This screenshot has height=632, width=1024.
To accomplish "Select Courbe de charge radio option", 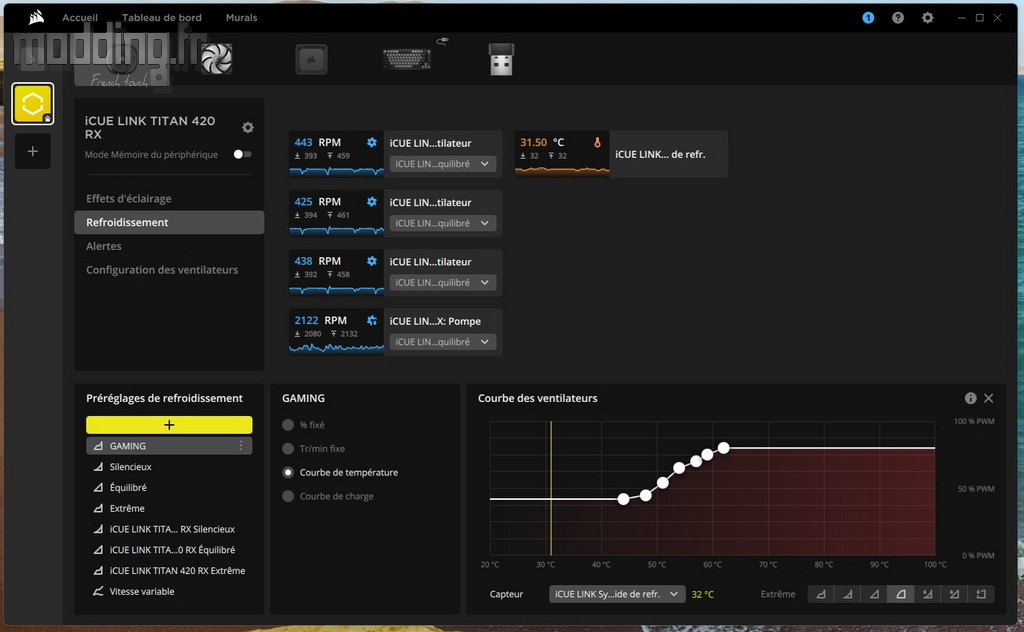I will click(x=288, y=496).
